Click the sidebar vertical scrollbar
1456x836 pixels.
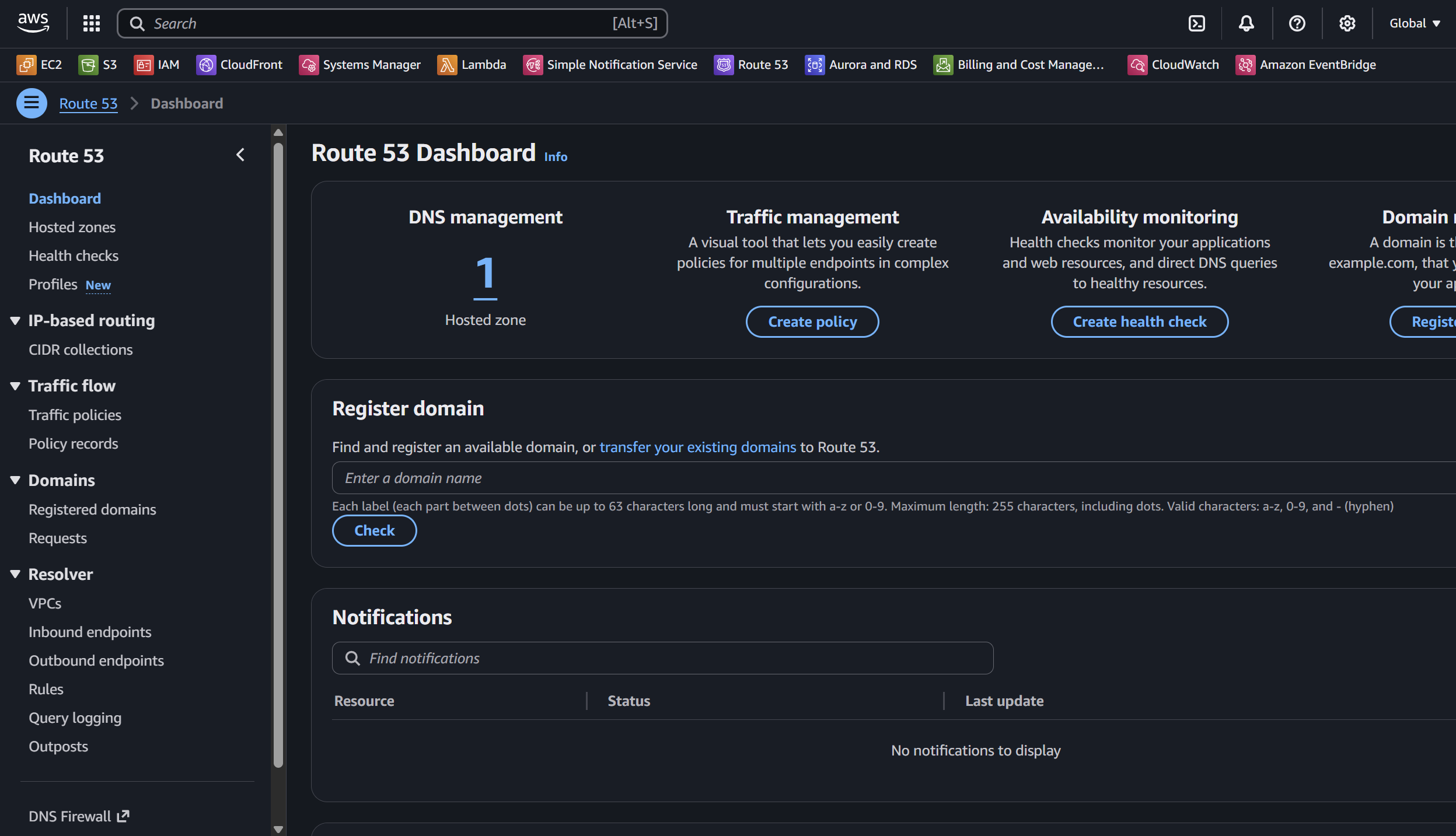(278, 455)
